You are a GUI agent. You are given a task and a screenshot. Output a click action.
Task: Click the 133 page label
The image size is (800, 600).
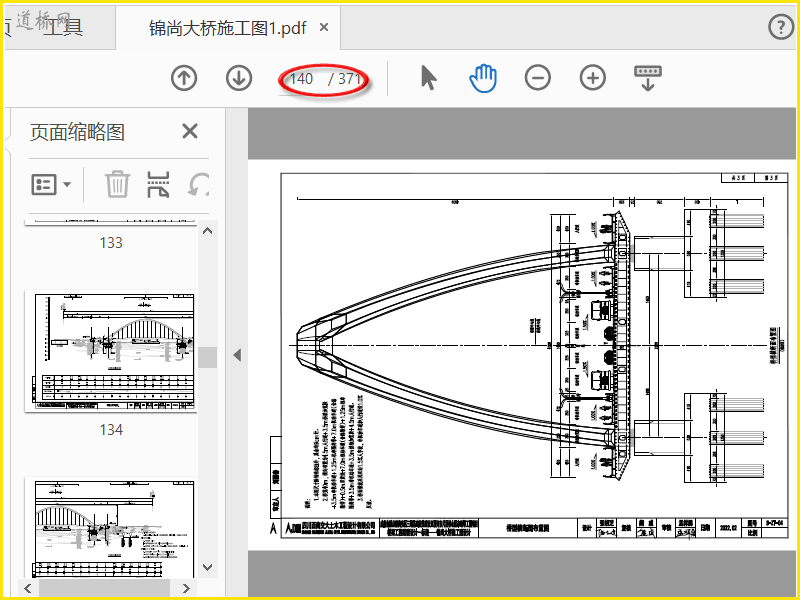(111, 242)
